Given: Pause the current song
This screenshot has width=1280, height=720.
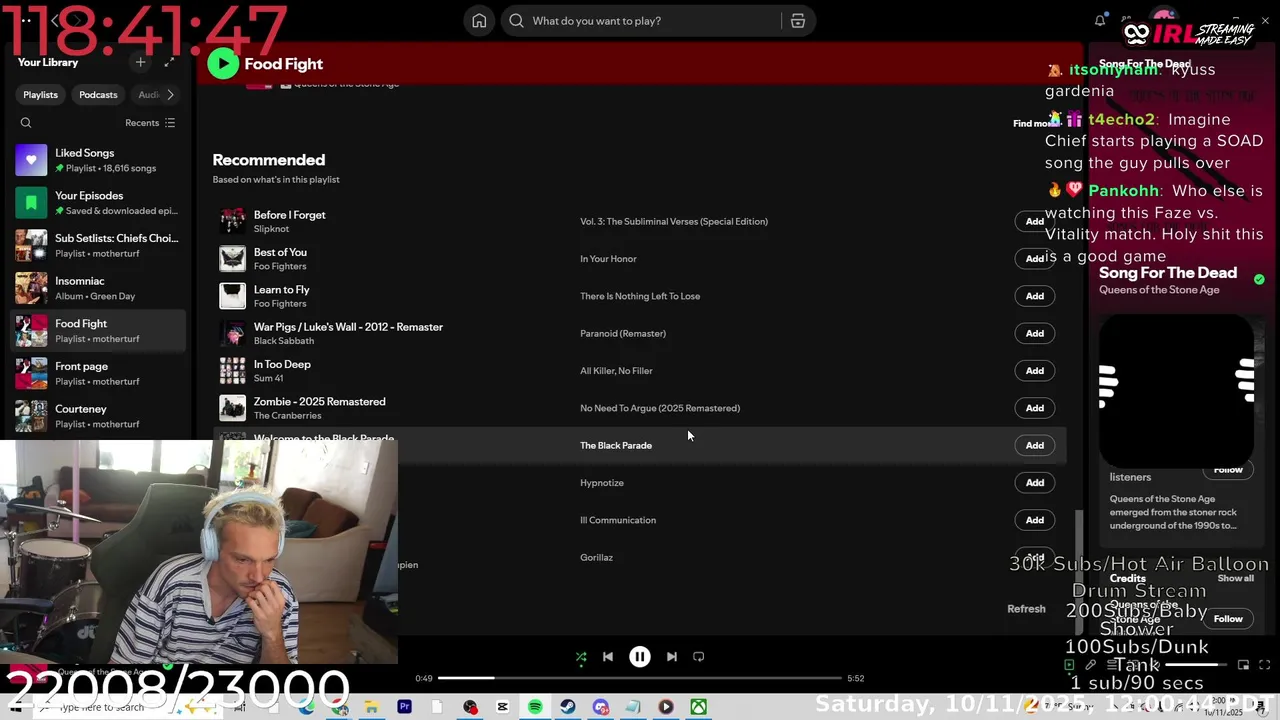Looking at the screenshot, I should point(640,657).
